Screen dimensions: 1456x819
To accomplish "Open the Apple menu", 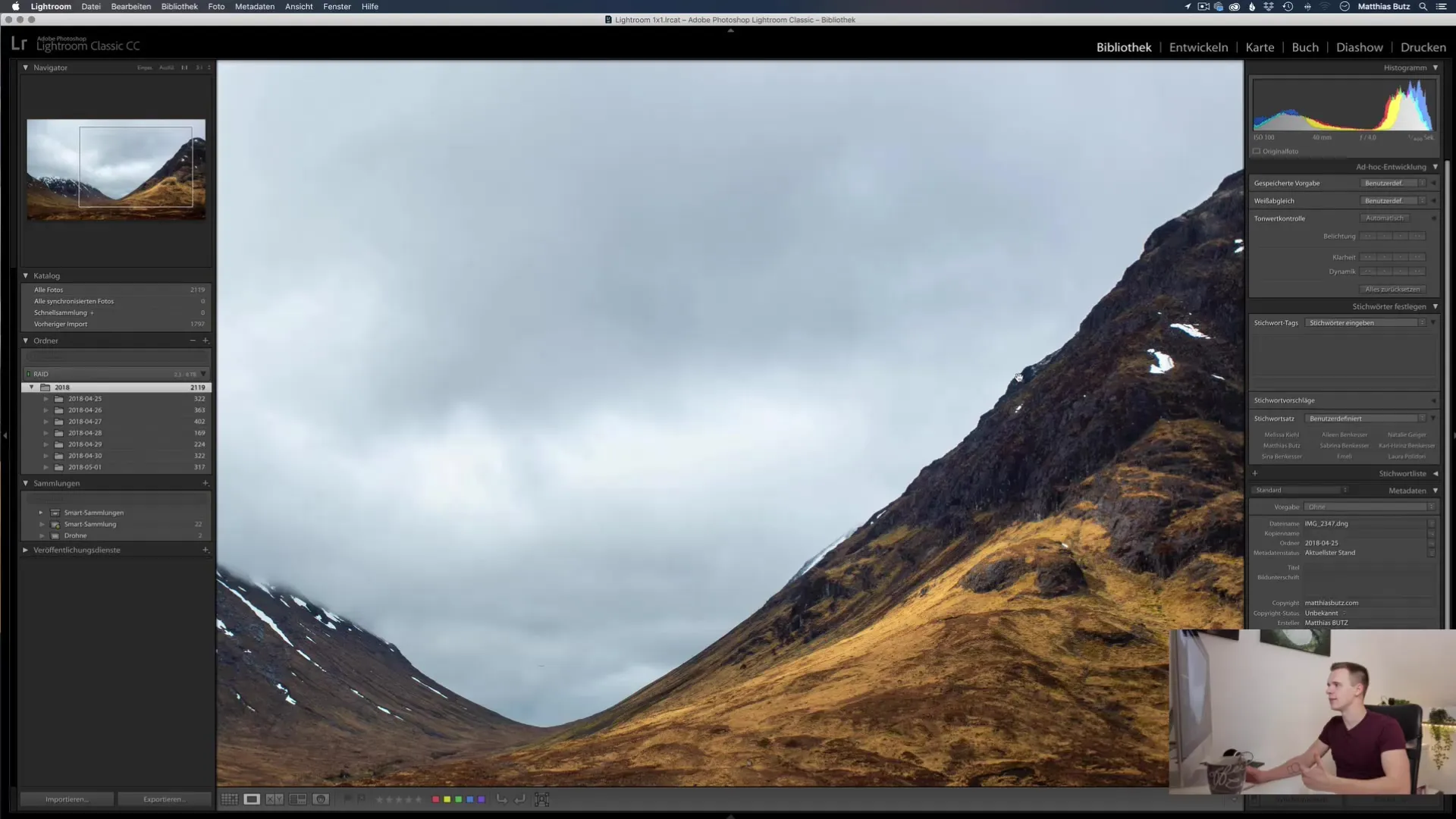I will coord(15,7).
